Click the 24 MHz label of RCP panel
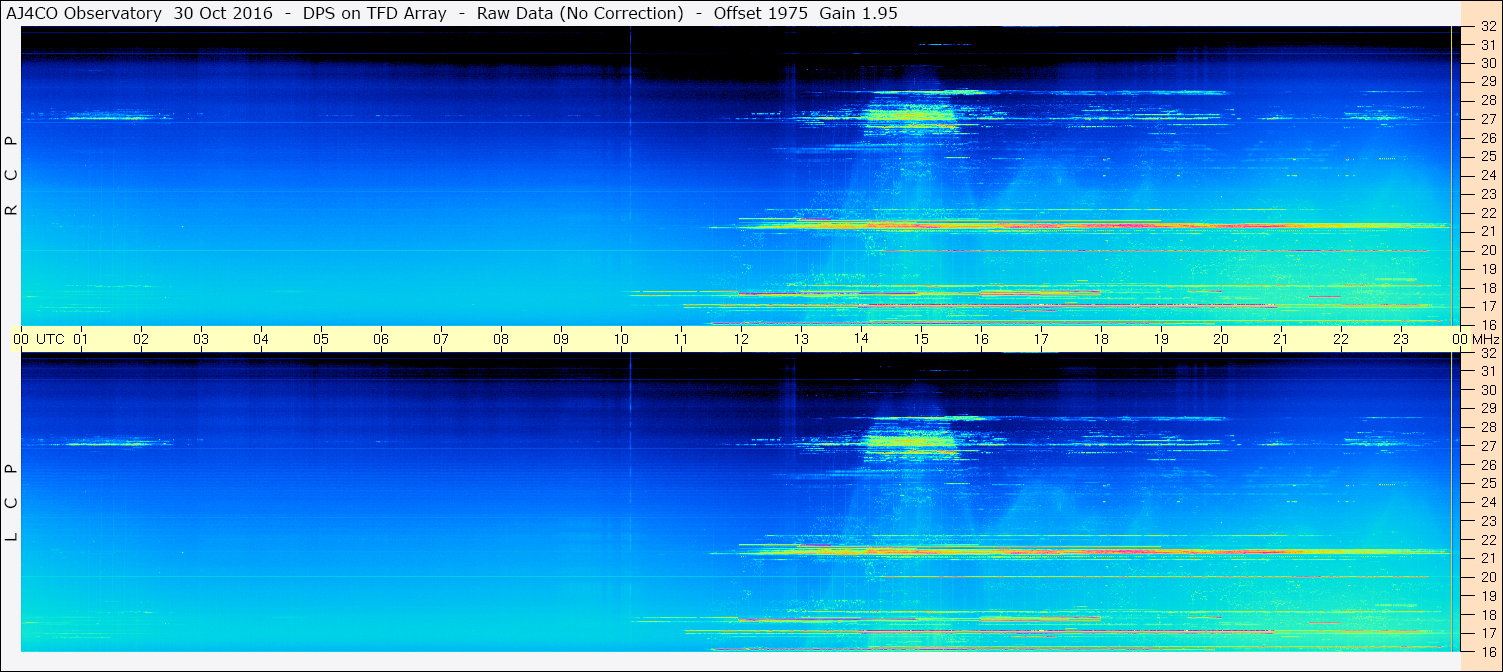 point(1487,175)
